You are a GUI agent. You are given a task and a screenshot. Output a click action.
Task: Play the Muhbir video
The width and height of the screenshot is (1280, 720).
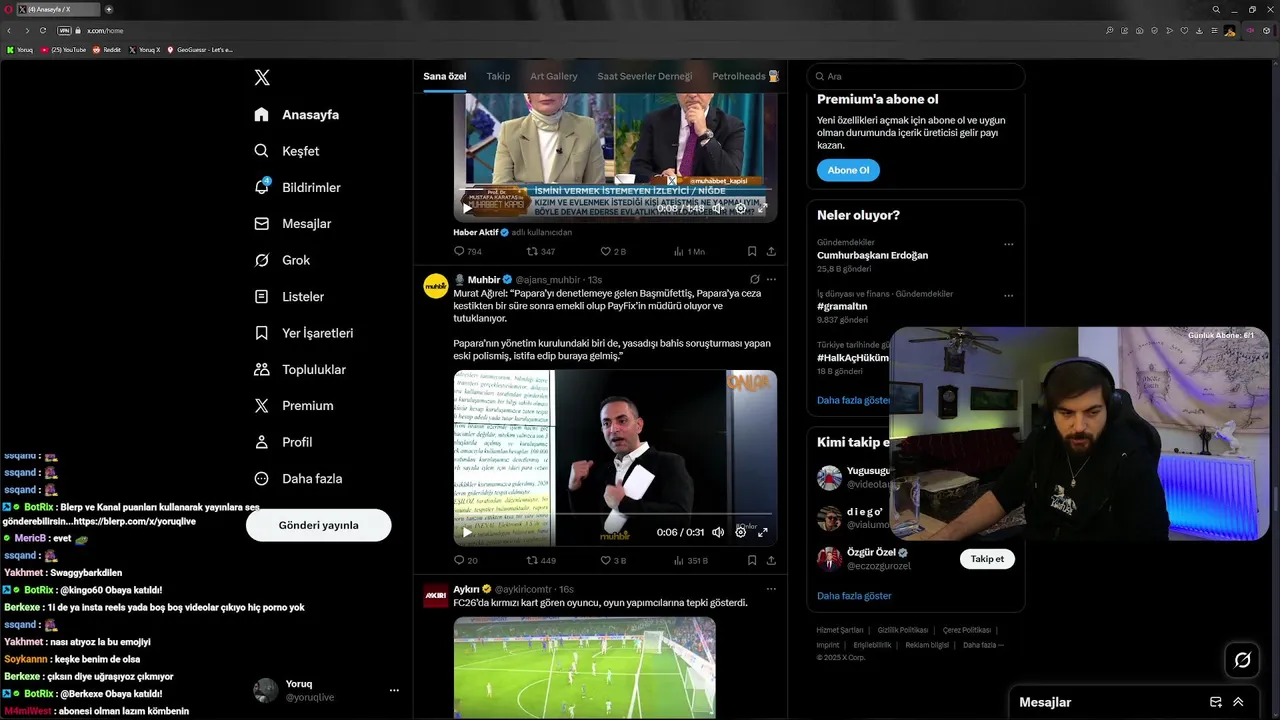pyautogui.click(x=467, y=532)
